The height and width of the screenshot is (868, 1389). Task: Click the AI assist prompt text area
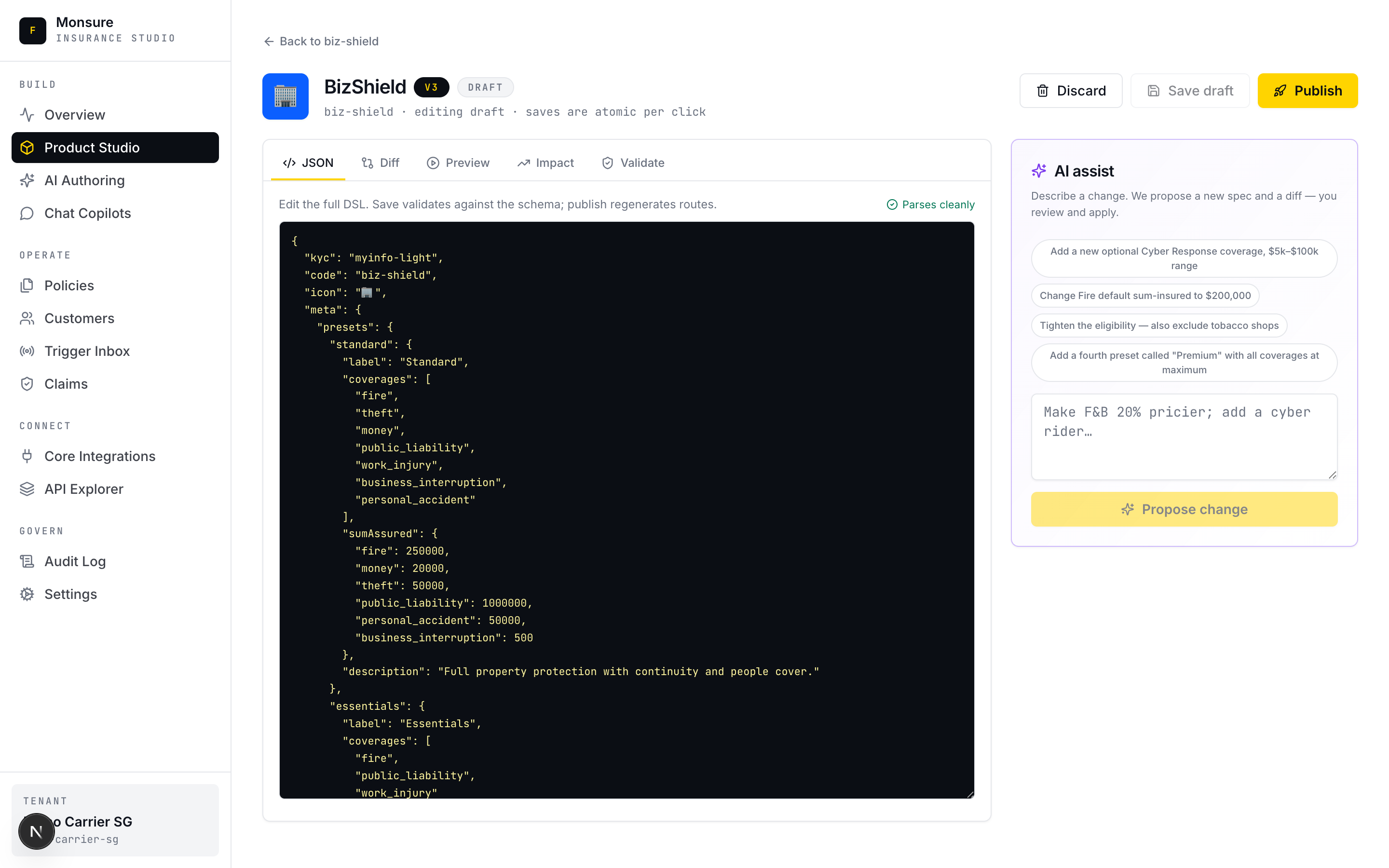tap(1184, 436)
